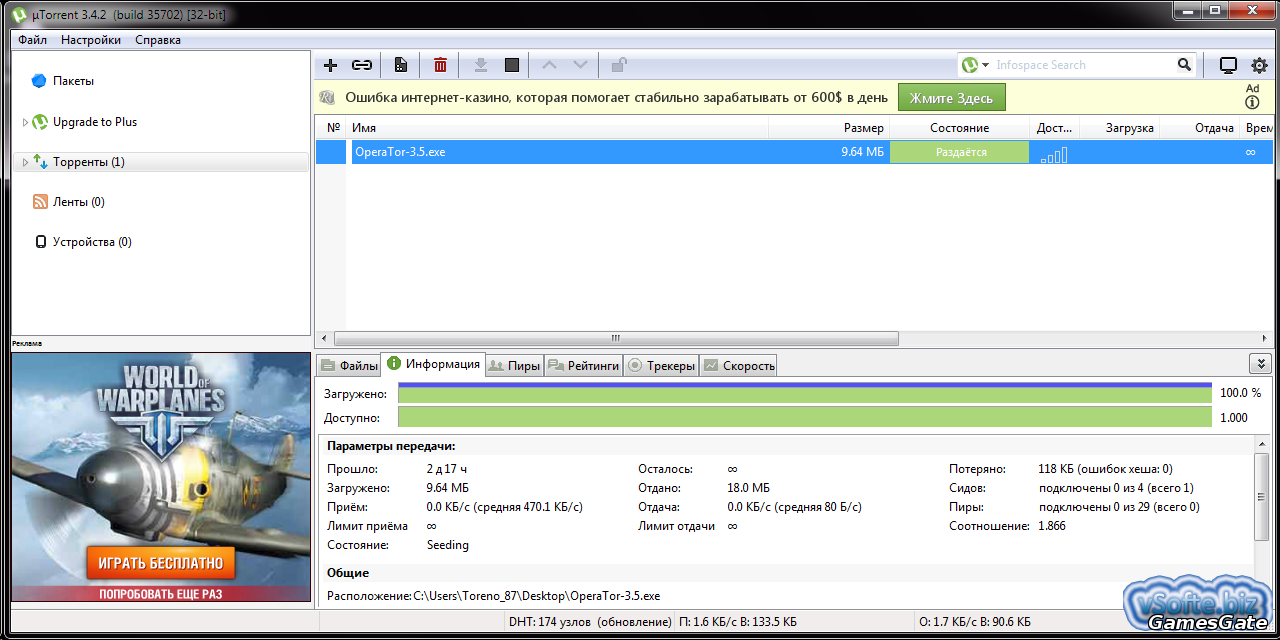Select Торренты (1) in sidebar
Image resolution: width=1280 pixels, height=640 pixels.
pyautogui.click(x=89, y=162)
